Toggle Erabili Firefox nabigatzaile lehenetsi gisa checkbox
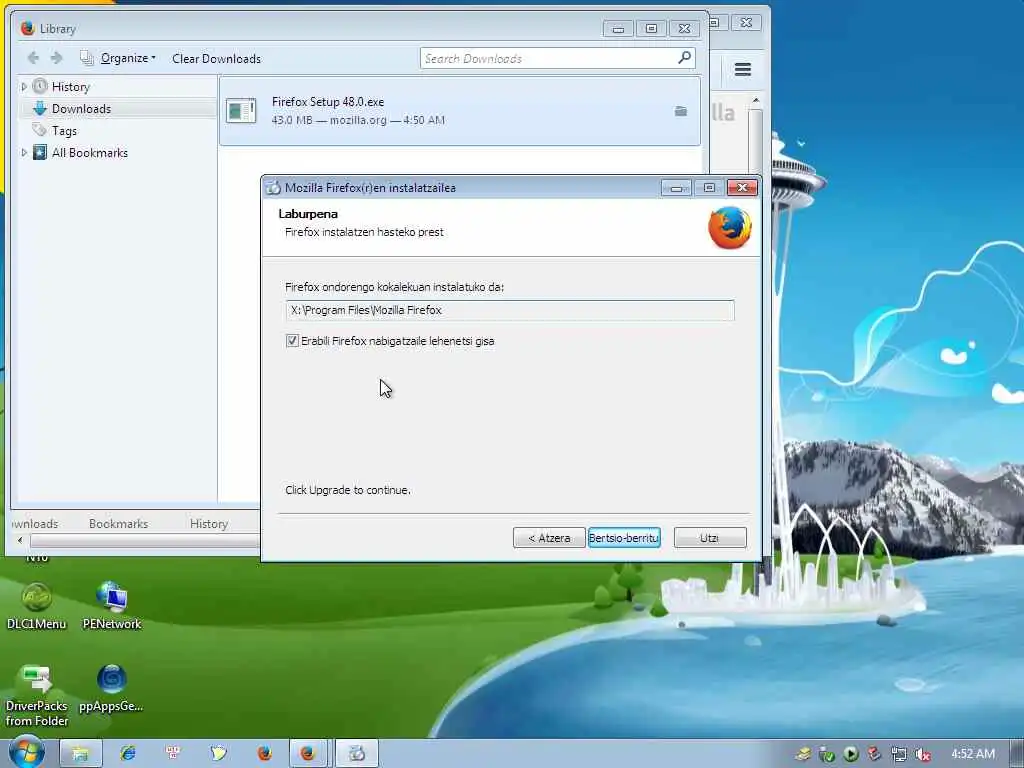1024x768 pixels. [292, 340]
